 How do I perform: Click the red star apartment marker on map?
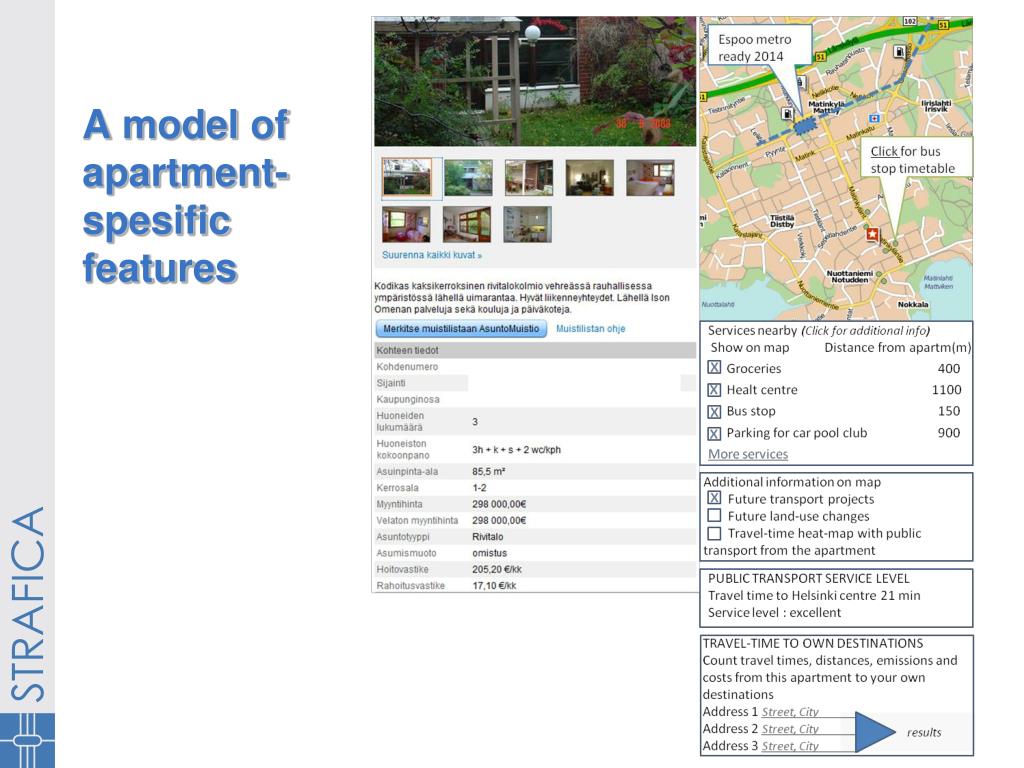pos(872,234)
